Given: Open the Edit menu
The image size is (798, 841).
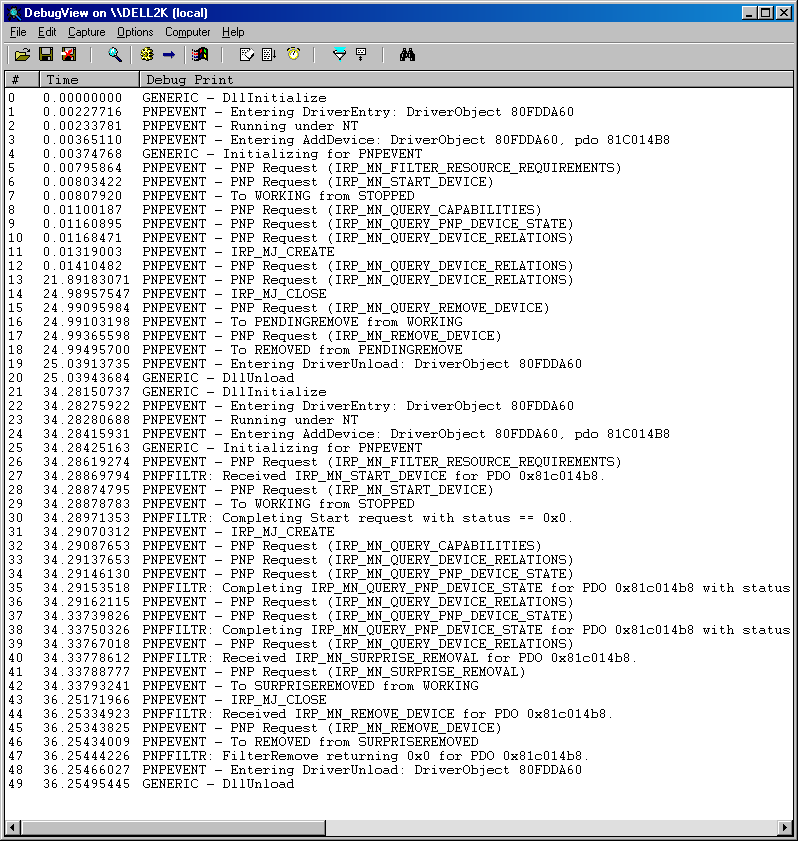Looking at the screenshot, I should [x=47, y=32].
